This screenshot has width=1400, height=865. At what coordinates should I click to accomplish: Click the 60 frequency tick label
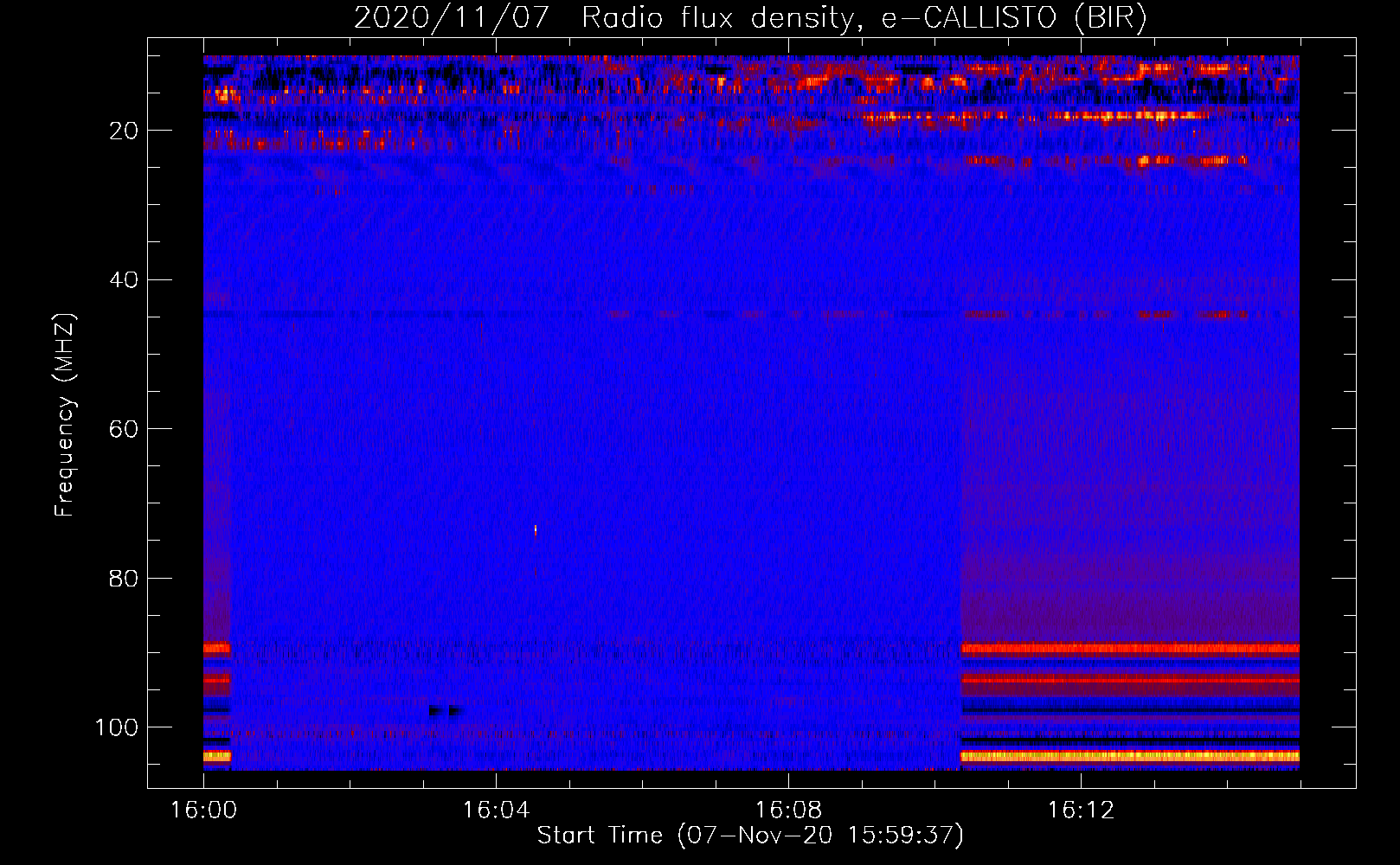124,429
